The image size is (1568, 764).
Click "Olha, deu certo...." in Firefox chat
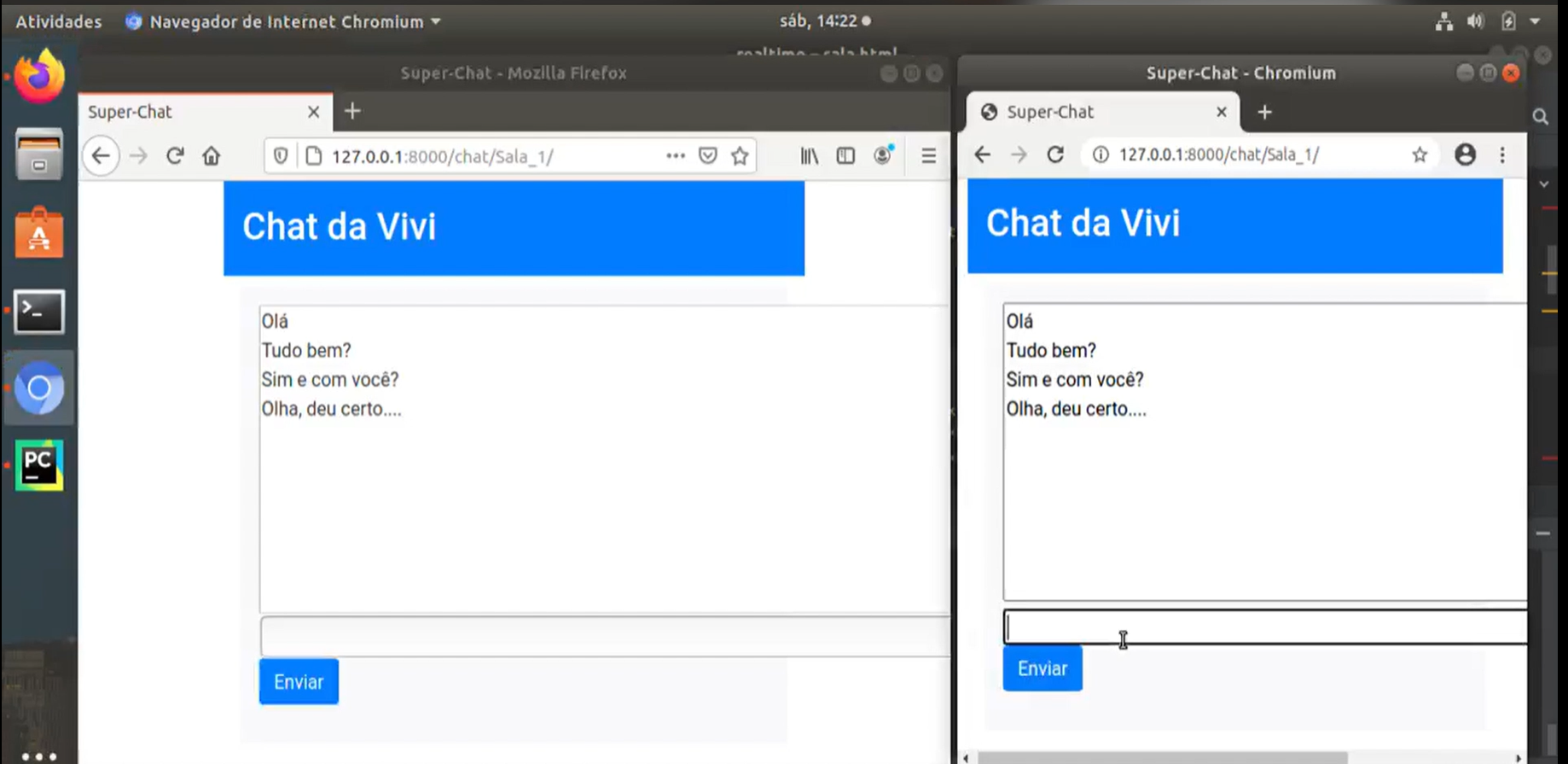pyautogui.click(x=331, y=409)
